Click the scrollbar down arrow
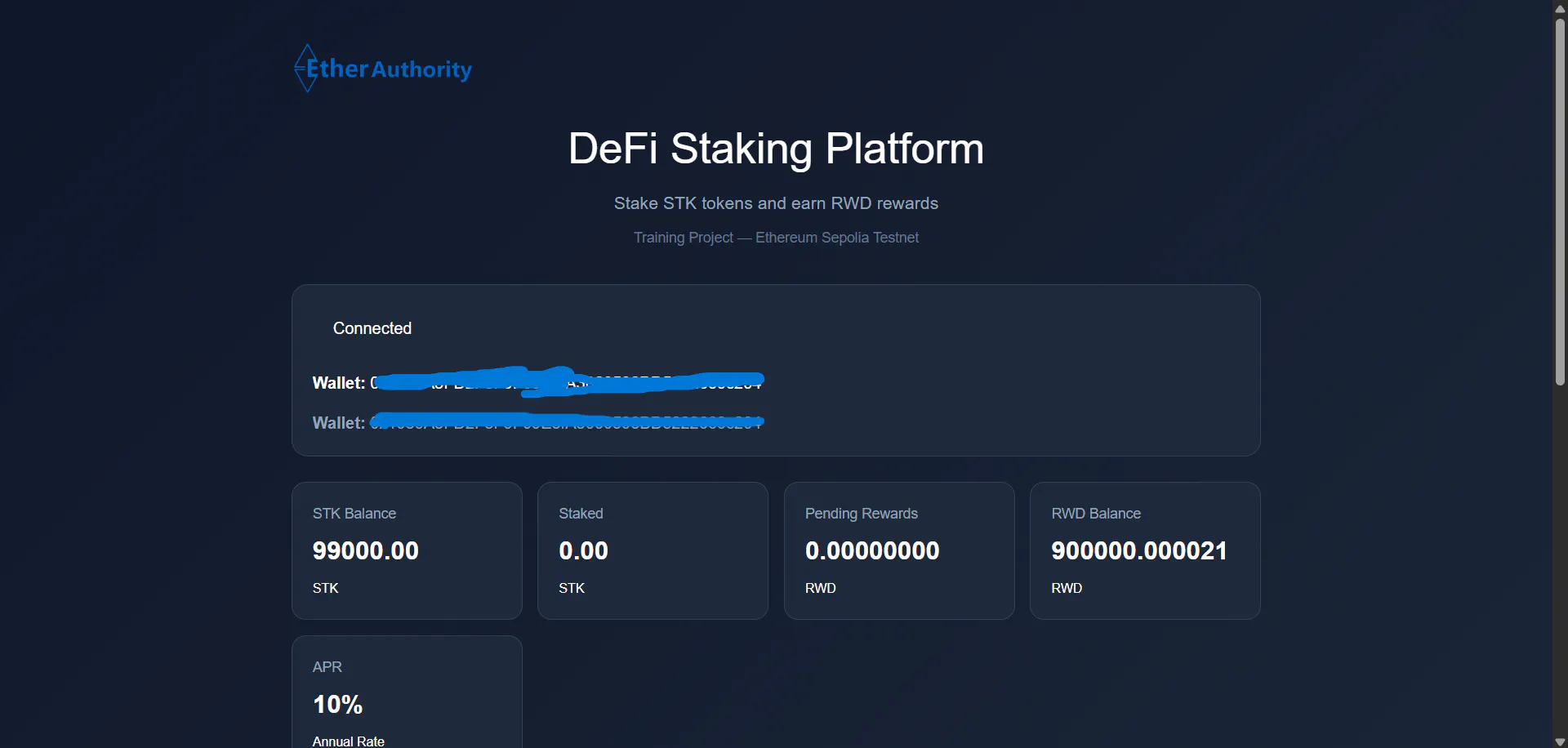 click(1560, 741)
